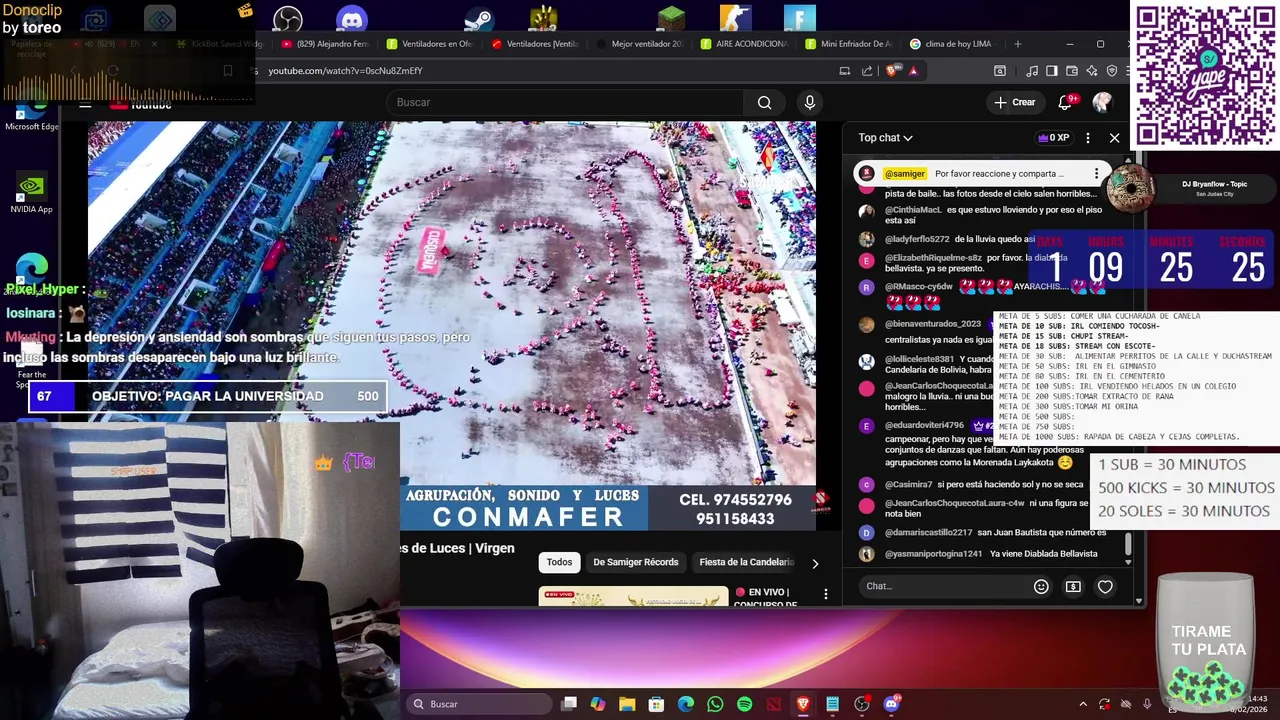Click the heart reaction icon in chat
The height and width of the screenshot is (720, 1280).
pos(1105,587)
